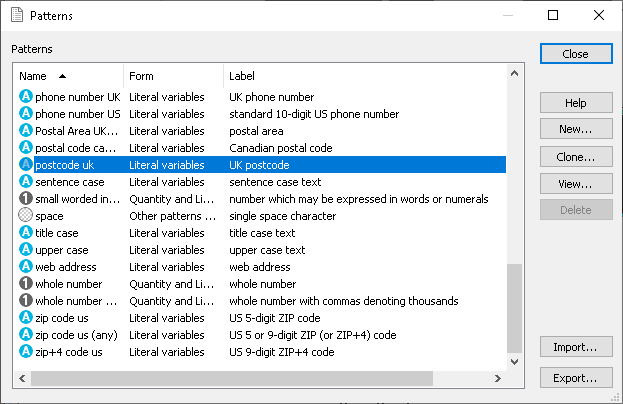The image size is (623, 404).
Task: Click the icon next to zip+4 code us
Action: coord(26,352)
